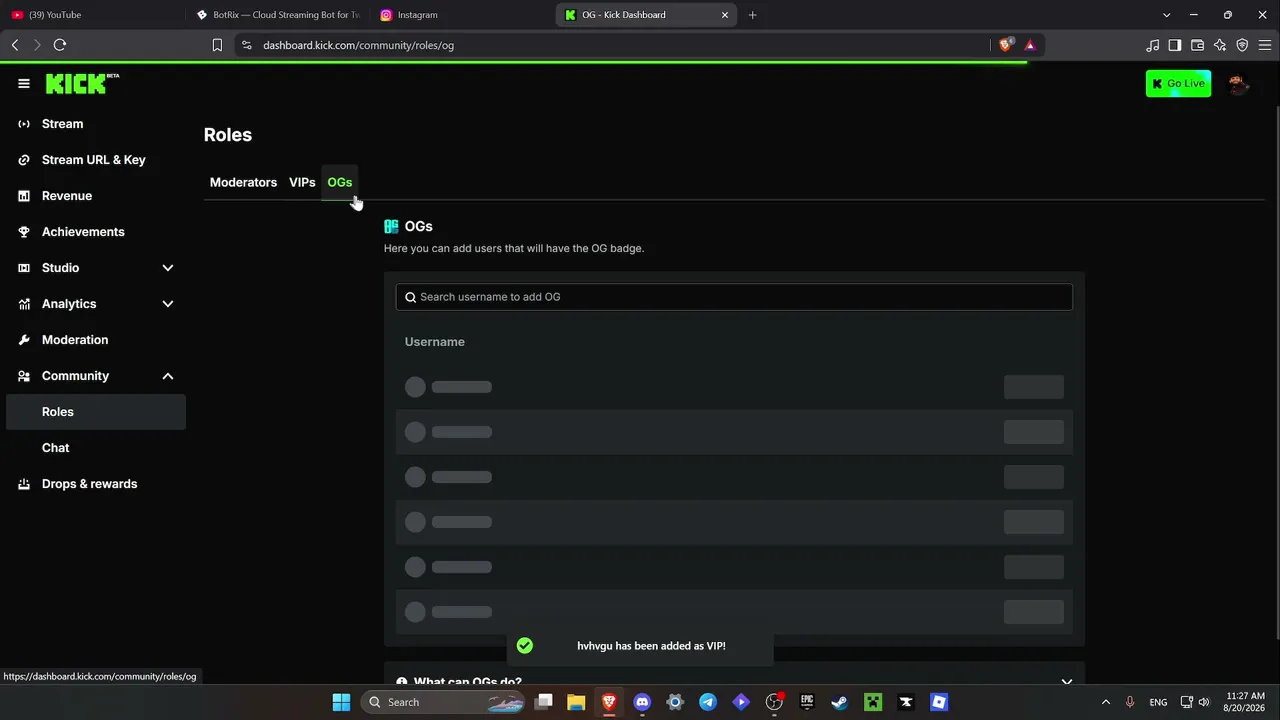Image resolution: width=1280 pixels, height=720 pixels.
Task: Launch Steam from the taskbar
Action: point(840,702)
